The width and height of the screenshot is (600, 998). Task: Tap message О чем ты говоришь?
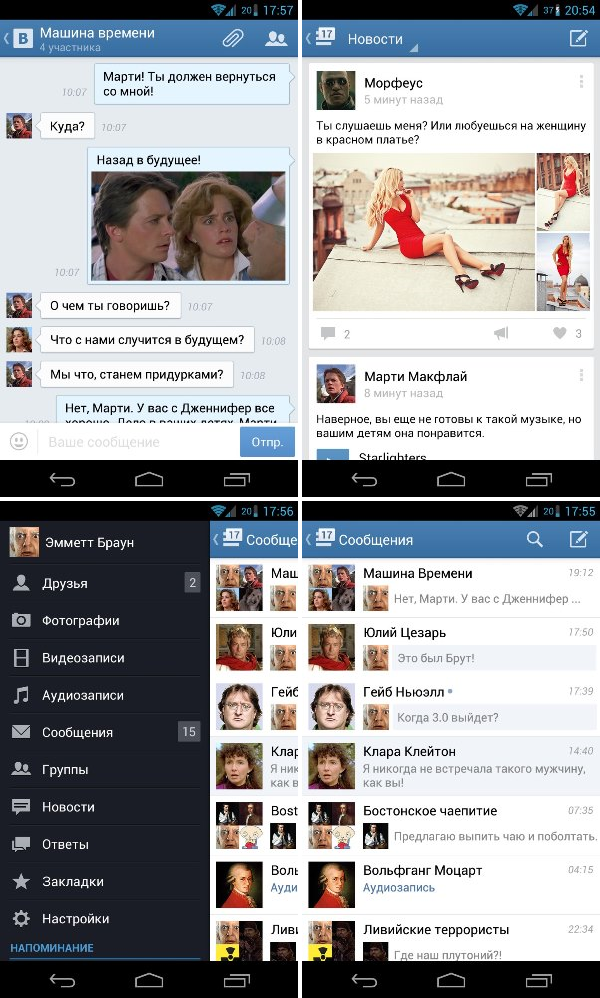pos(110,306)
